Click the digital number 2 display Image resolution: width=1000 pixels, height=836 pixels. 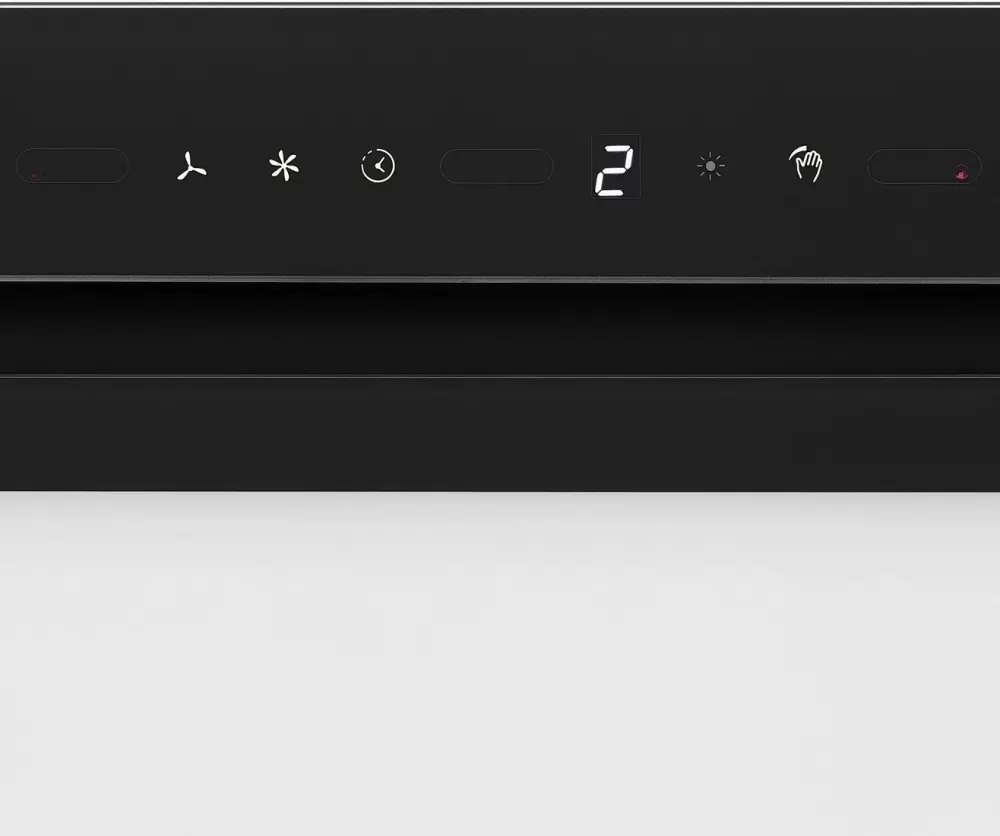[615, 166]
